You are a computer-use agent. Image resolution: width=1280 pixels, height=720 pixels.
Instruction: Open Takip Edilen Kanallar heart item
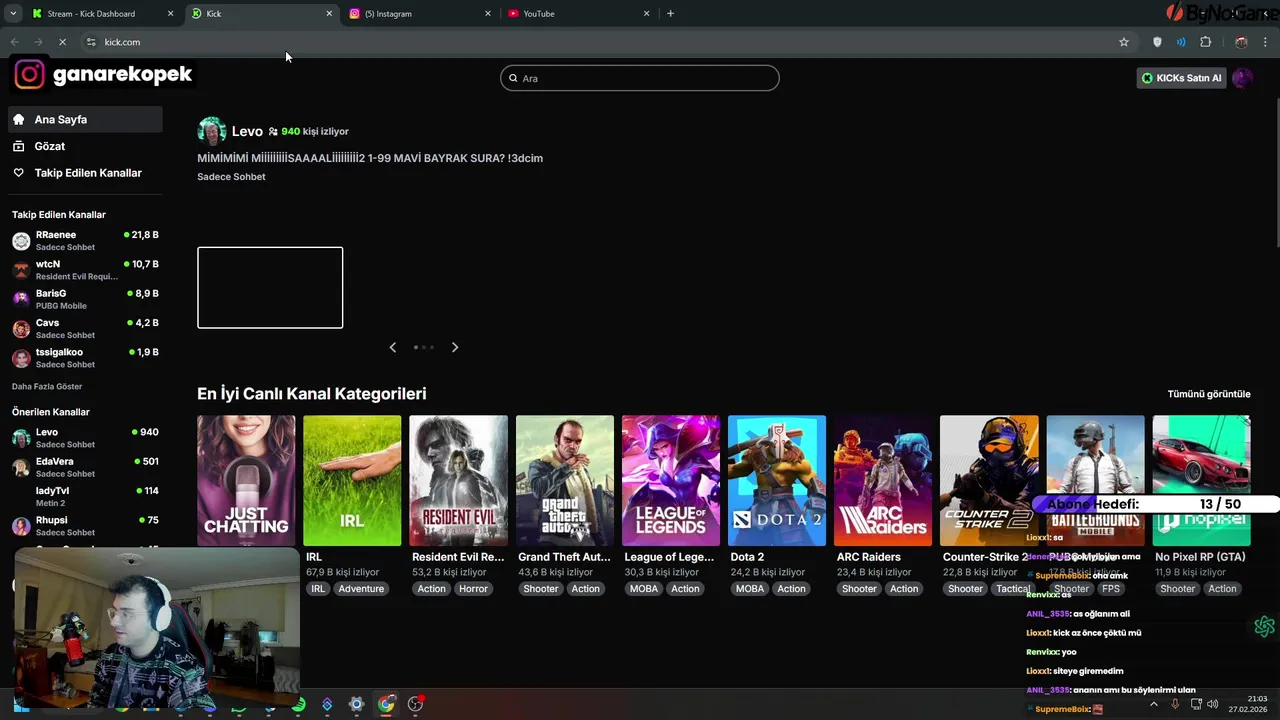click(x=86, y=173)
